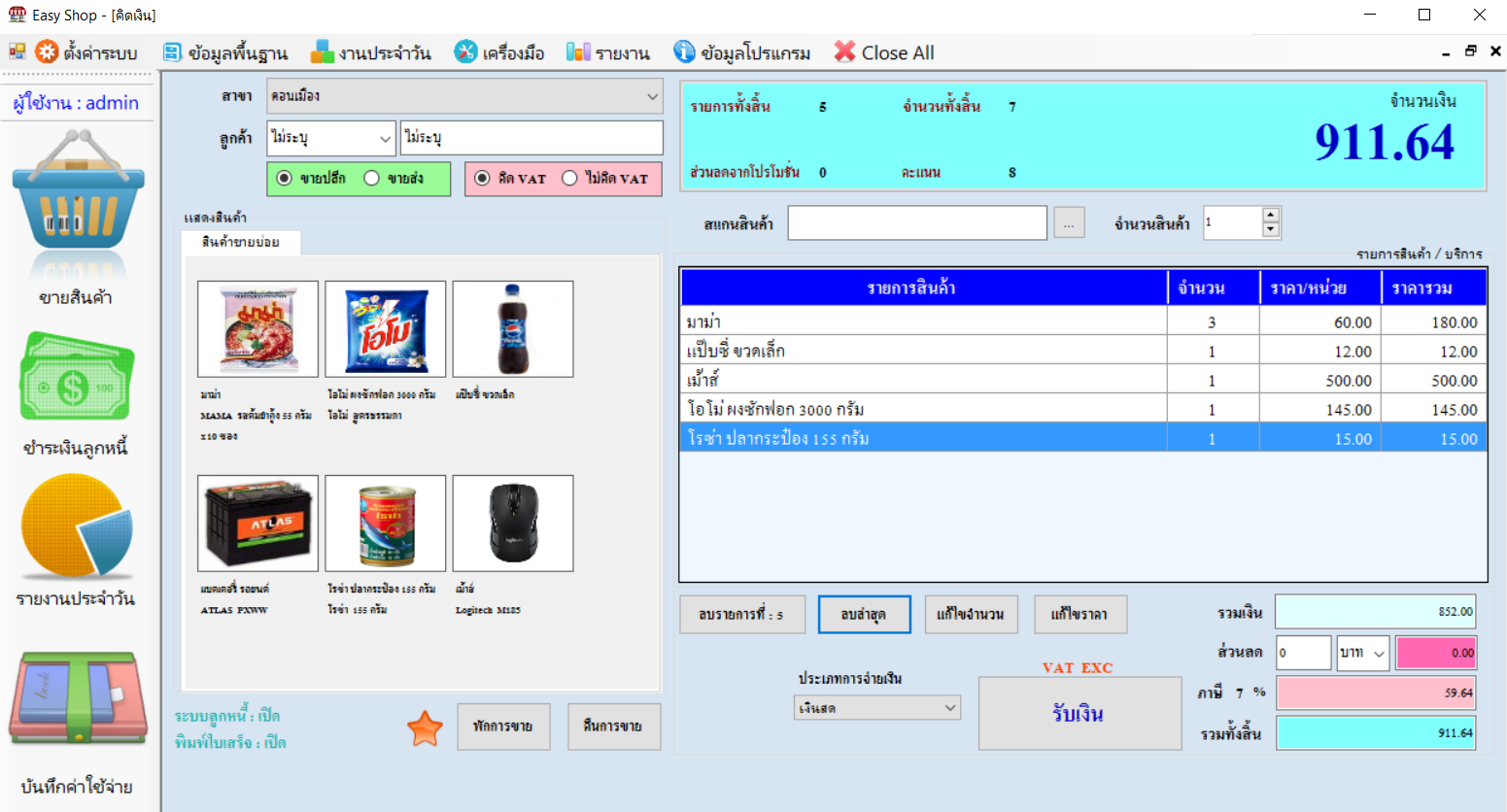Click the tools wrench icon
1507x812 pixels.
(x=465, y=51)
